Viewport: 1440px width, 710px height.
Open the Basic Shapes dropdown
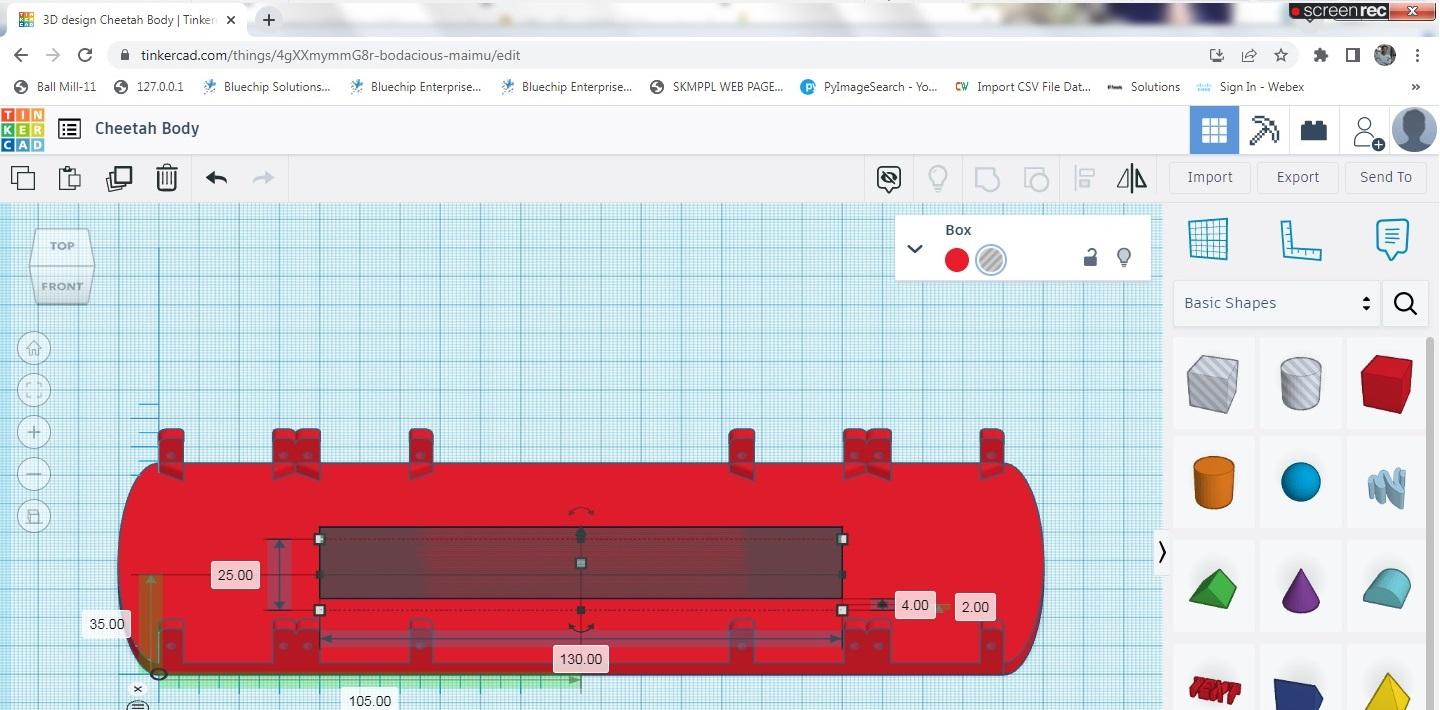[1276, 303]
